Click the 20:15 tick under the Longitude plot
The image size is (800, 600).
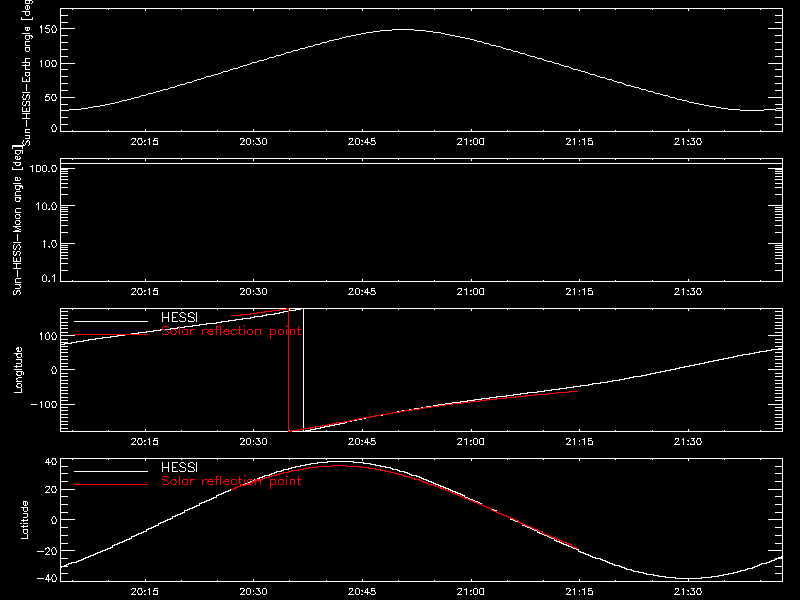point(145,441)
